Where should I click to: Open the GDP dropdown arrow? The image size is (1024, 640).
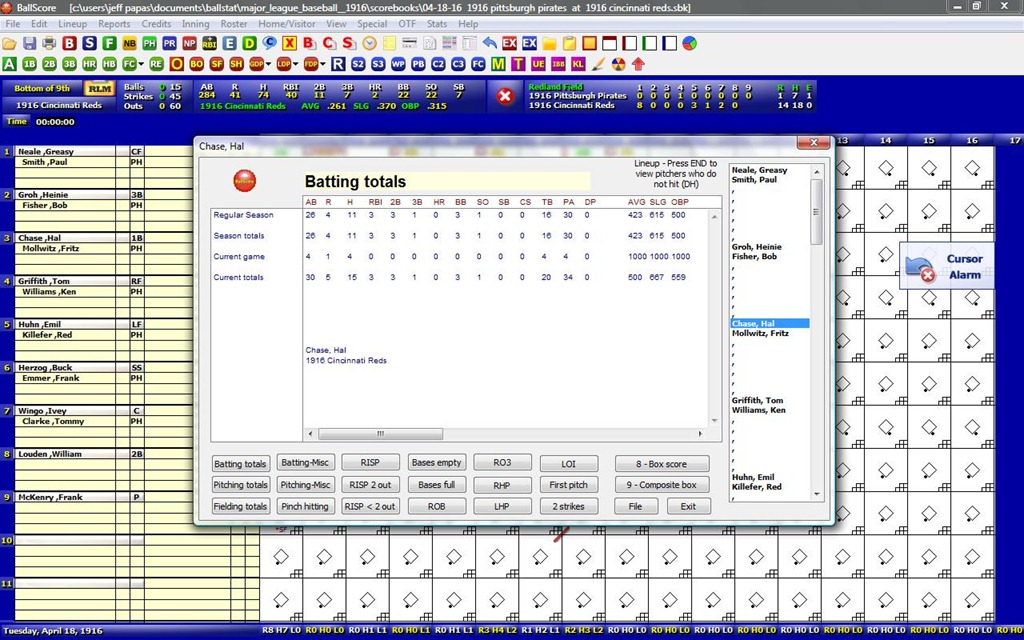pos(268,64)
